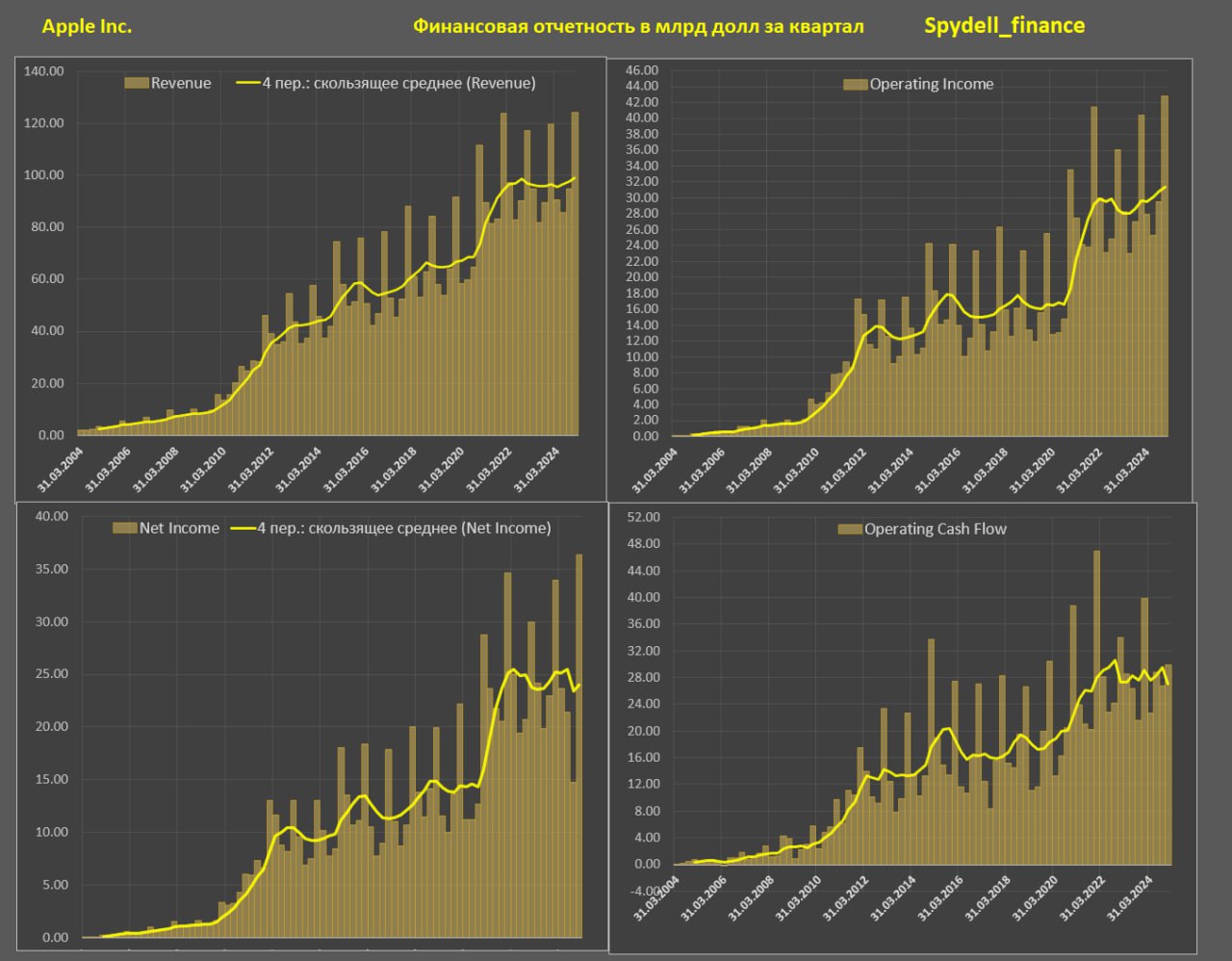Click the 31.03.2004 date label under Operating Income chart

click(x=655, y=472)
